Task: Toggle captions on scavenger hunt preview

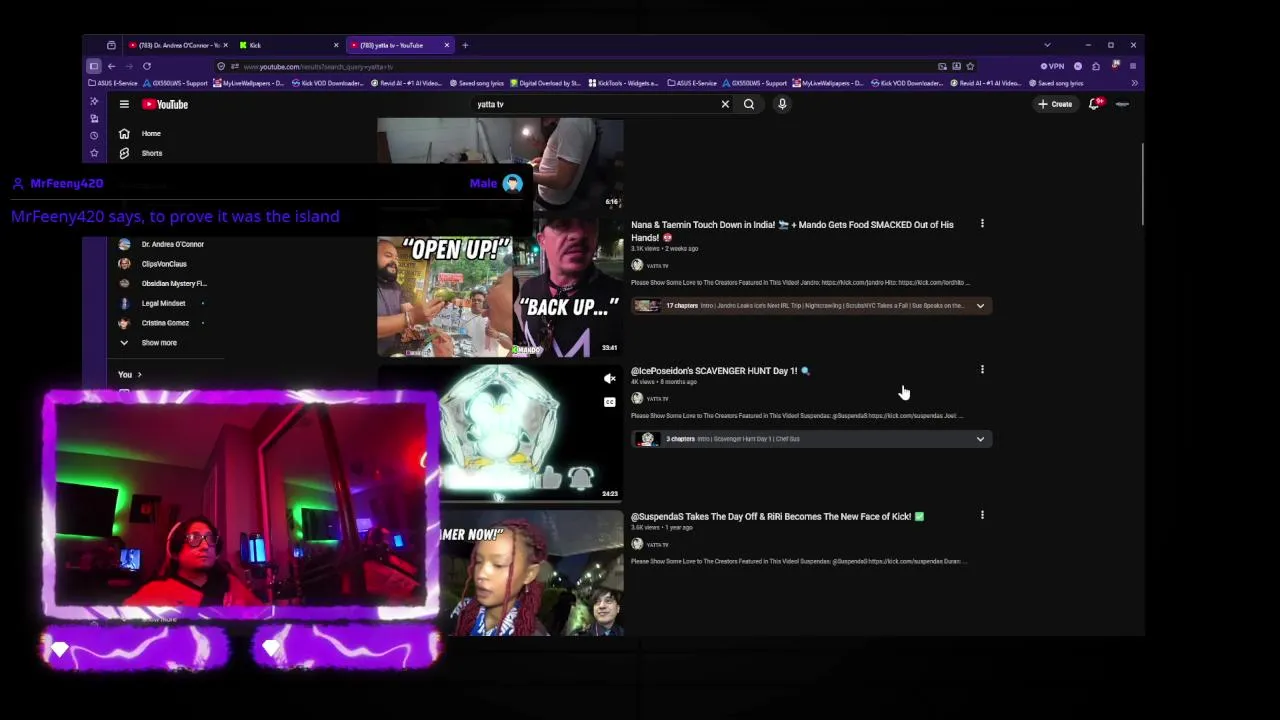Action: (x=610, y=402)
